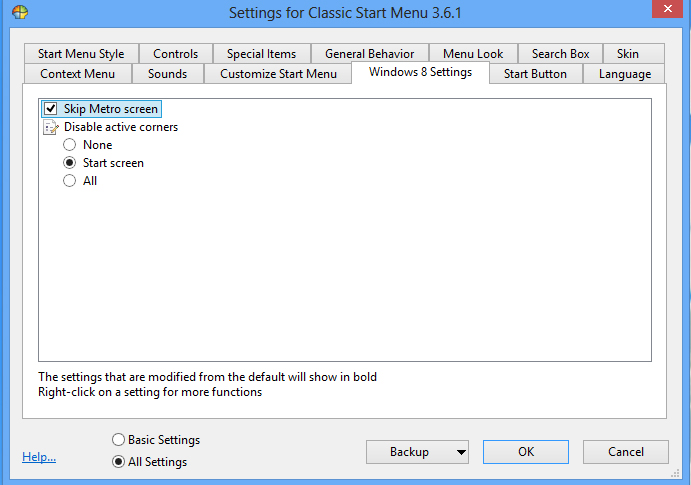Open the General Behavior tab
Image resolution: width=691 pixels, height=485 pixels.
369,54
